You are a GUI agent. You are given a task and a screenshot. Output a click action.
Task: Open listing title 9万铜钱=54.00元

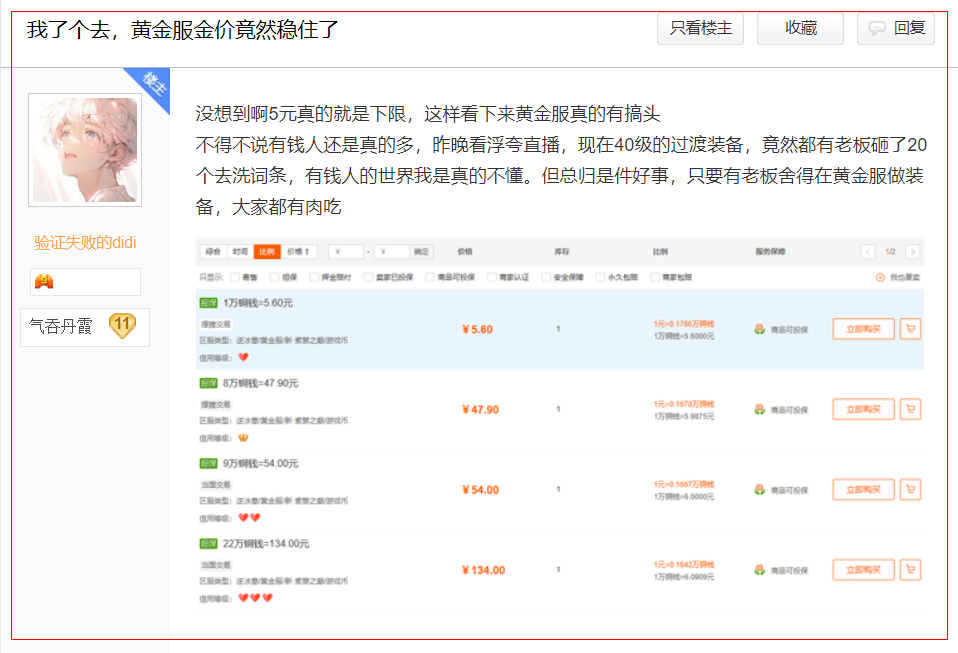pos(260,464)
